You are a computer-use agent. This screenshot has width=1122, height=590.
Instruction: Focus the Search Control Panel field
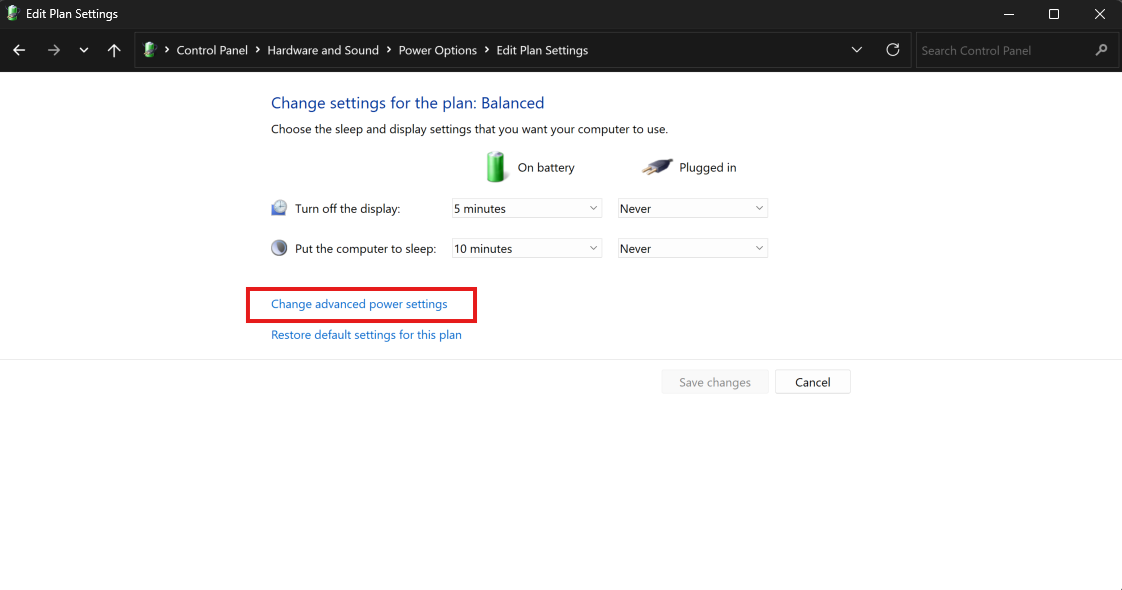click(x=1005, y=50)
